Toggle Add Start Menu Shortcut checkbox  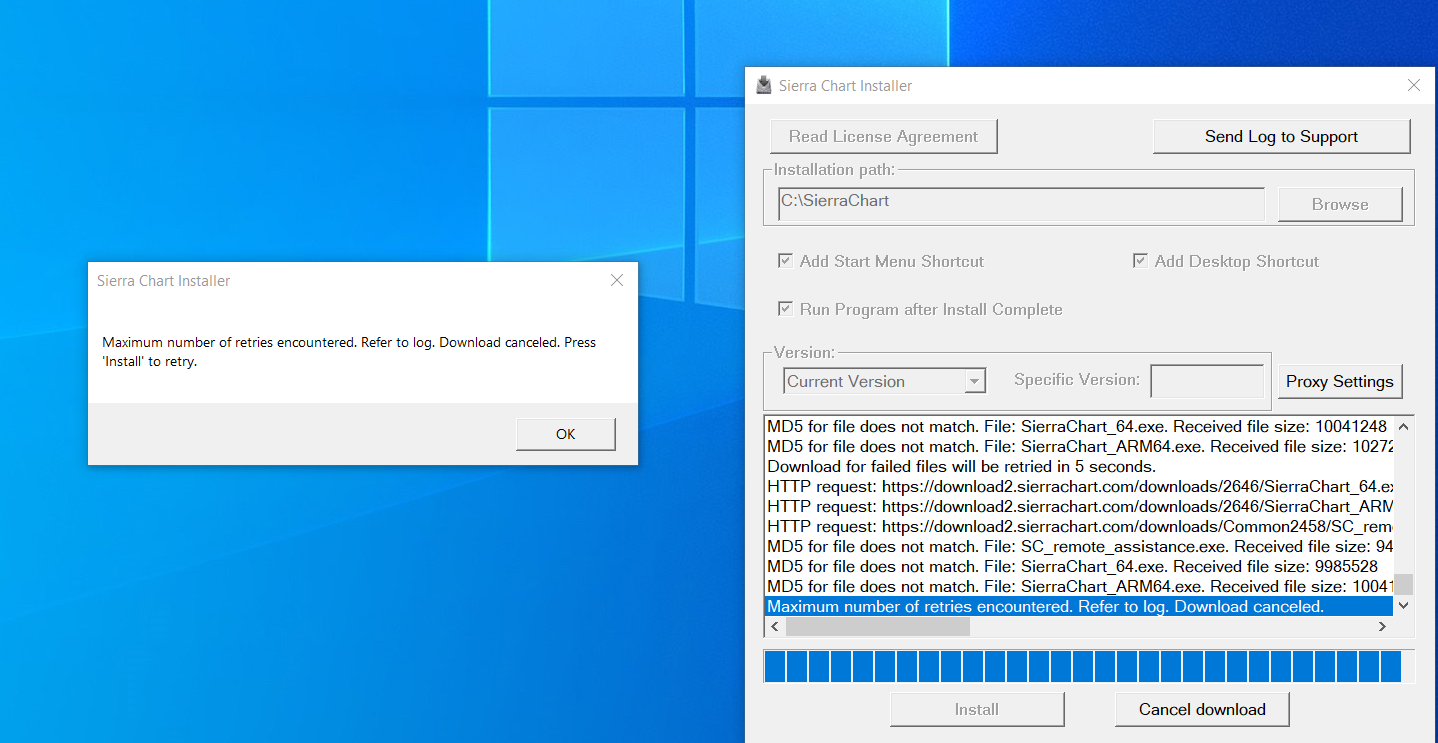[786, 261]
